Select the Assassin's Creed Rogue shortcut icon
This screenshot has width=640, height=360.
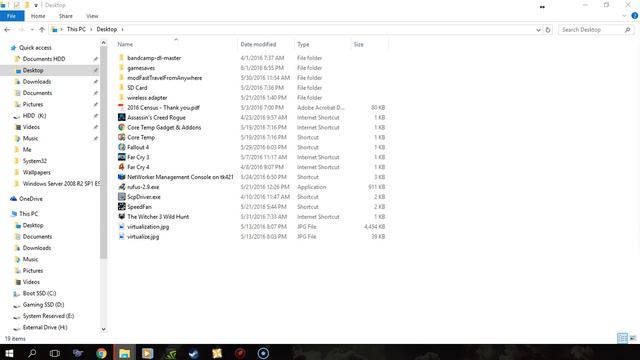(121, 117)
